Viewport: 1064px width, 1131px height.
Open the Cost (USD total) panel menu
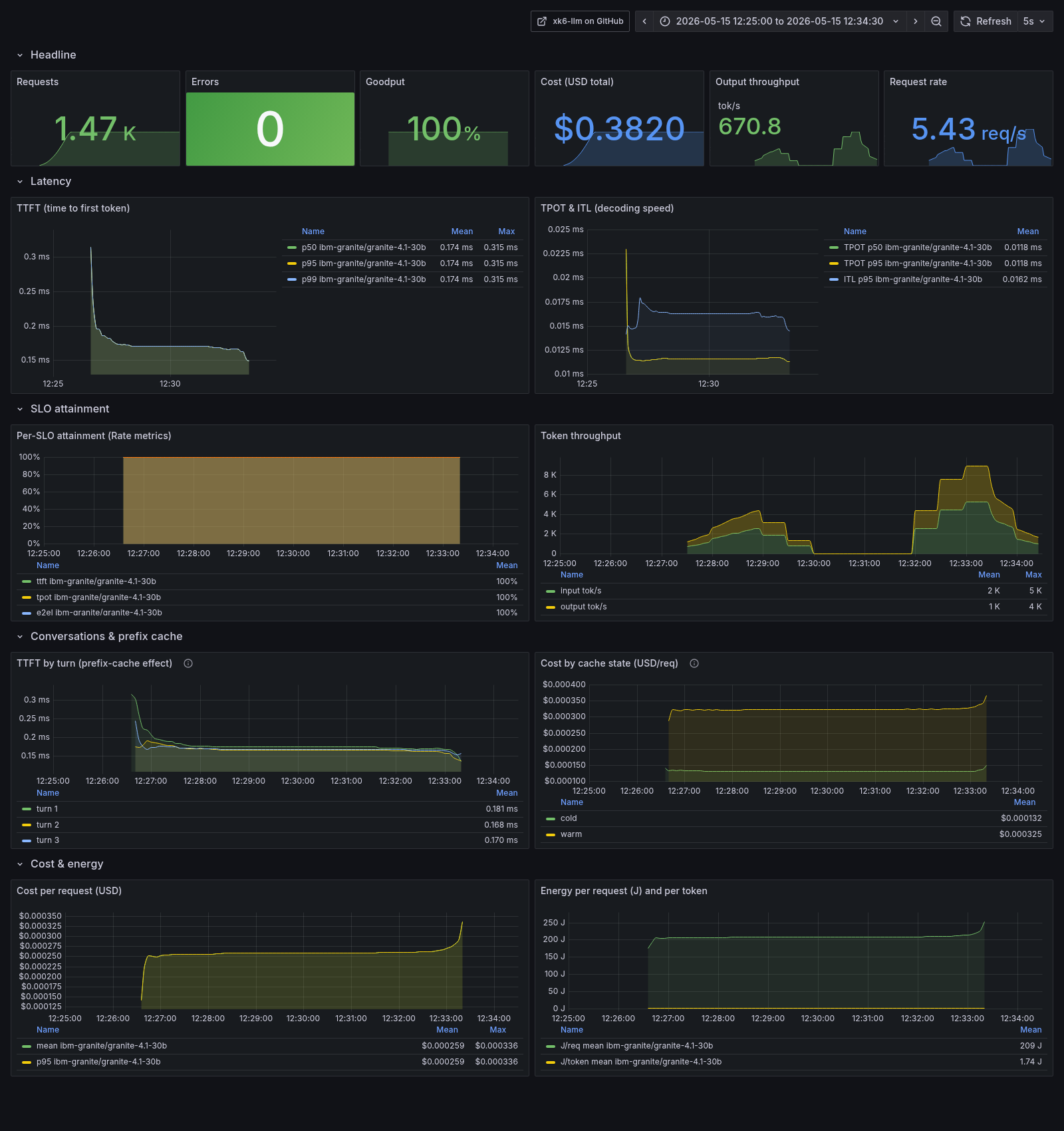pyautogui.click(x=577, y=82)
